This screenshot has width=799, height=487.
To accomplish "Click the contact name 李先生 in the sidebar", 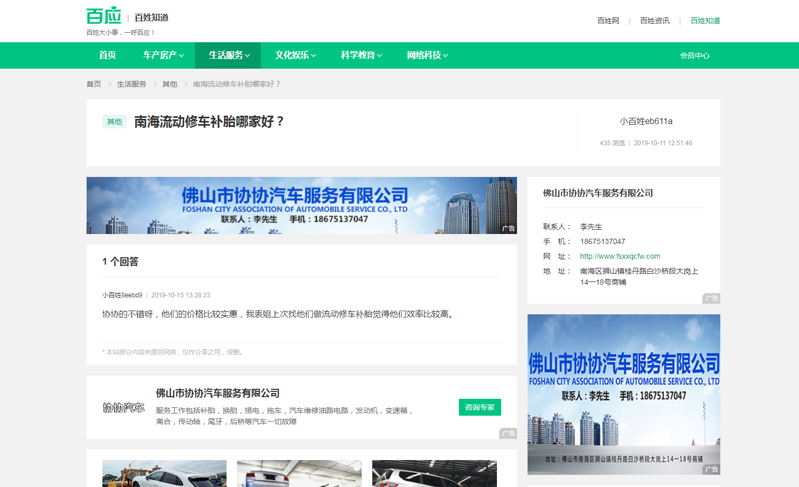I will [591, 227].
